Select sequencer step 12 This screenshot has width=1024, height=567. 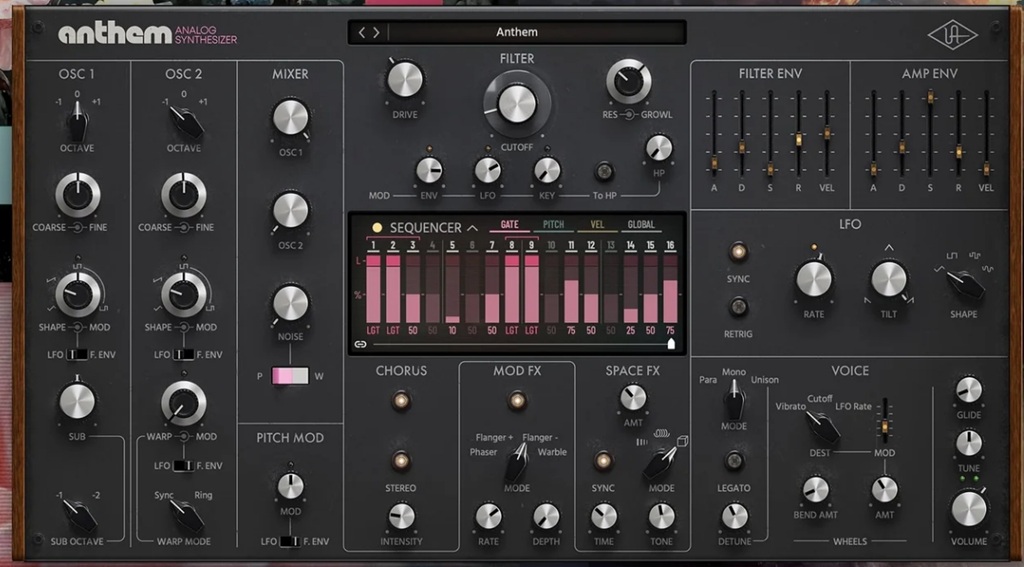(x=590, y=246)
